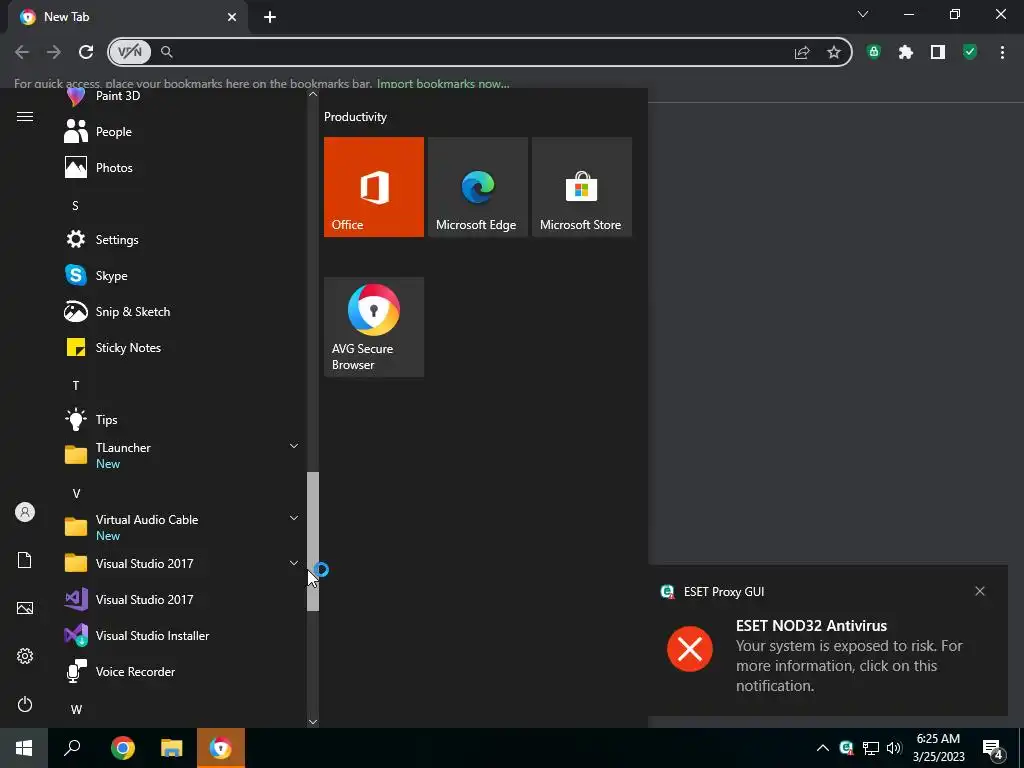Show hidden system tray icons
Image resolution: width=1024 pixels, height=768 pixels.
823,748
